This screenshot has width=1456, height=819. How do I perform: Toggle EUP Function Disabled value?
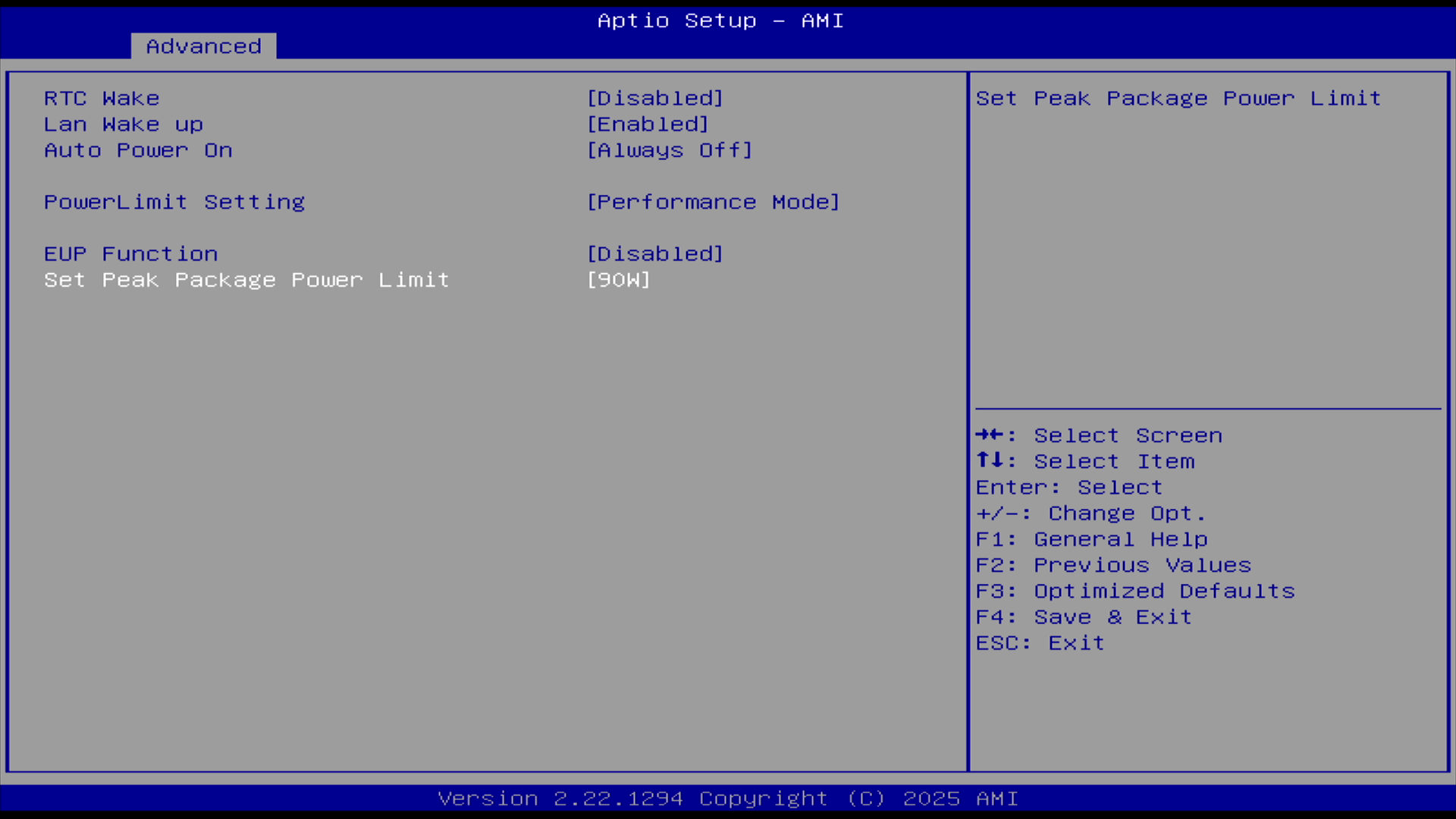coord(654,254)
